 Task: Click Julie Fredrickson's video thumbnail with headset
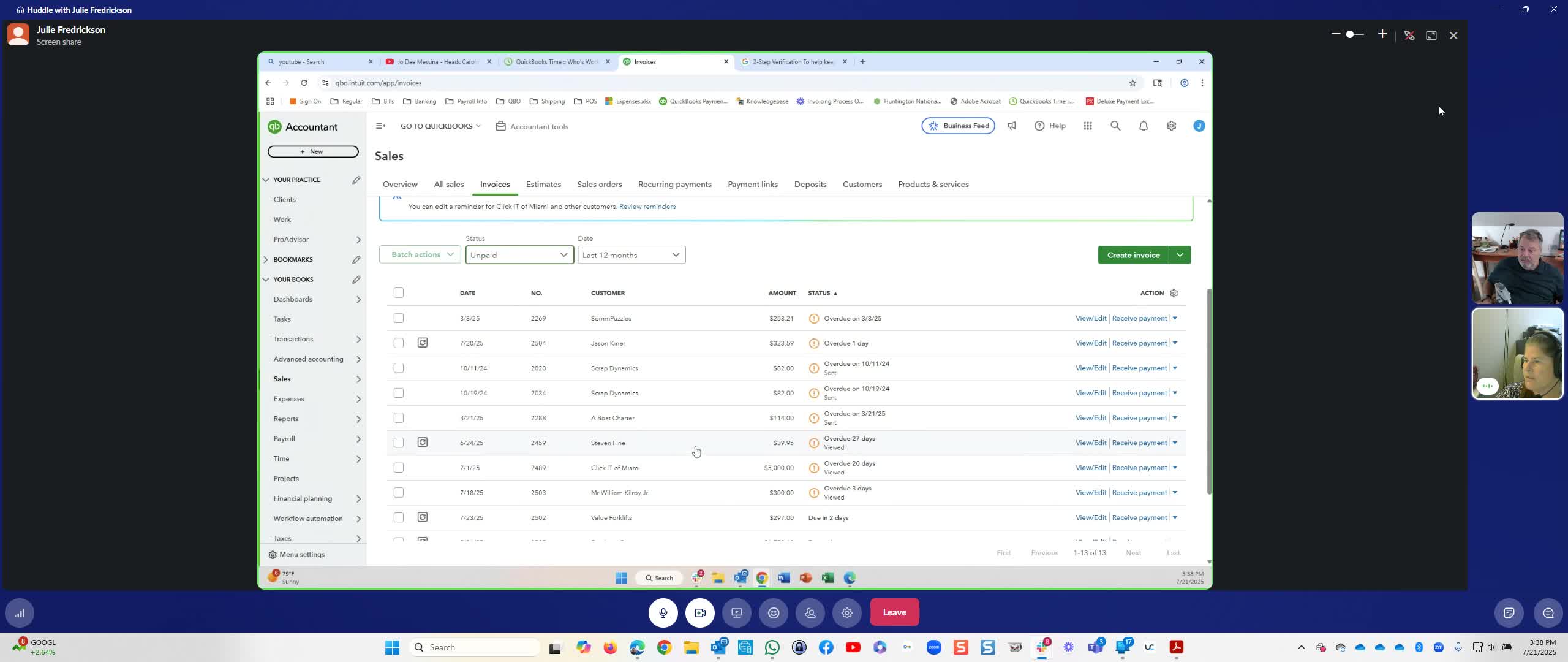point(1517,354)
